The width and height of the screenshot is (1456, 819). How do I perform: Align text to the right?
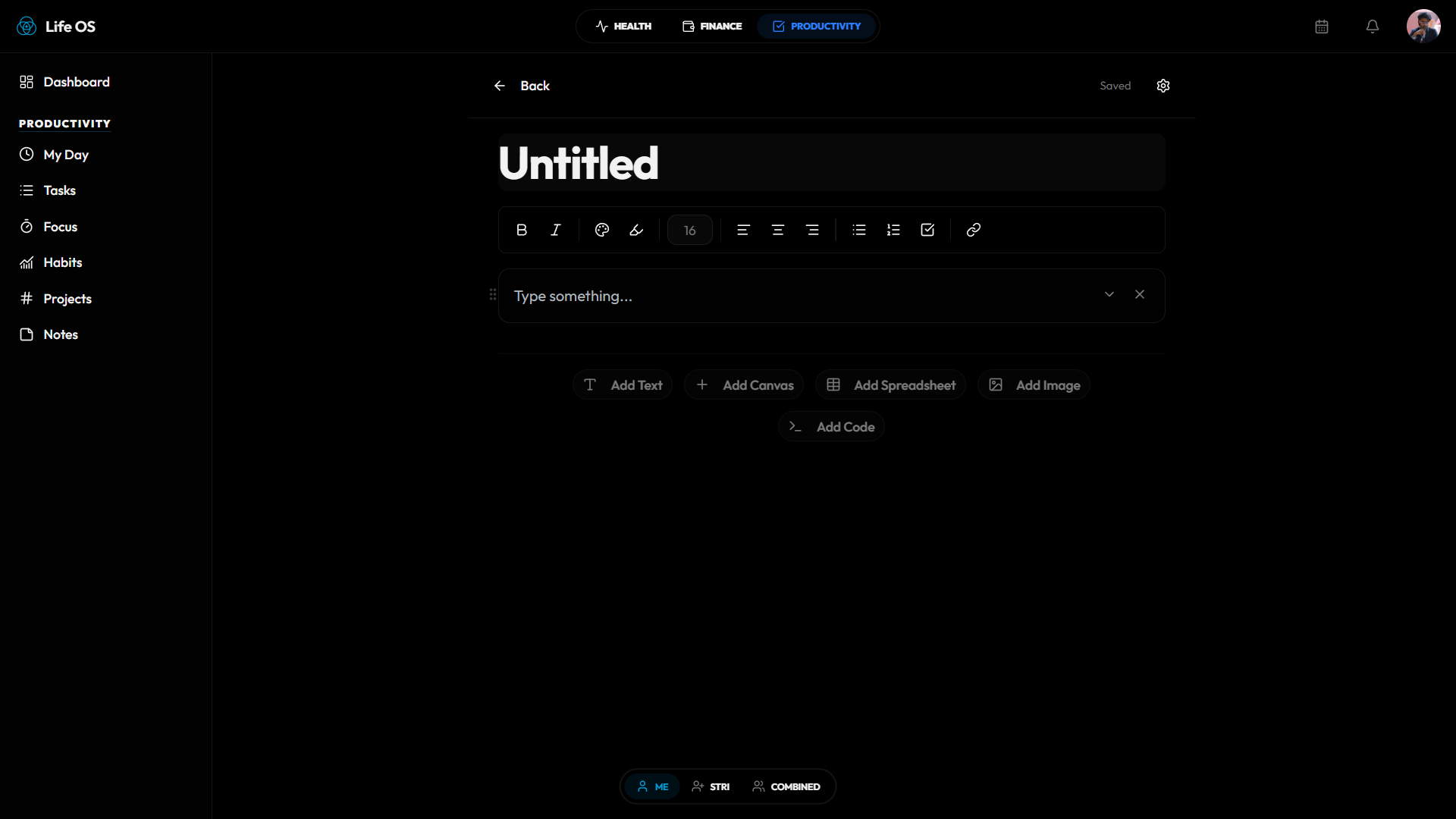tap(812, 230)
